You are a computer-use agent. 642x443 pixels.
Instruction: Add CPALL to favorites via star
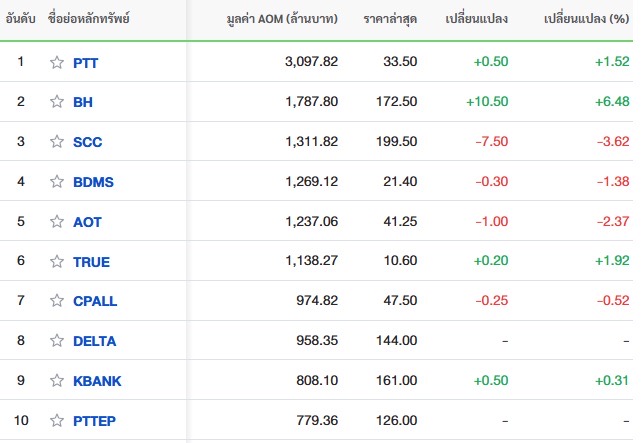click(57, 301)
